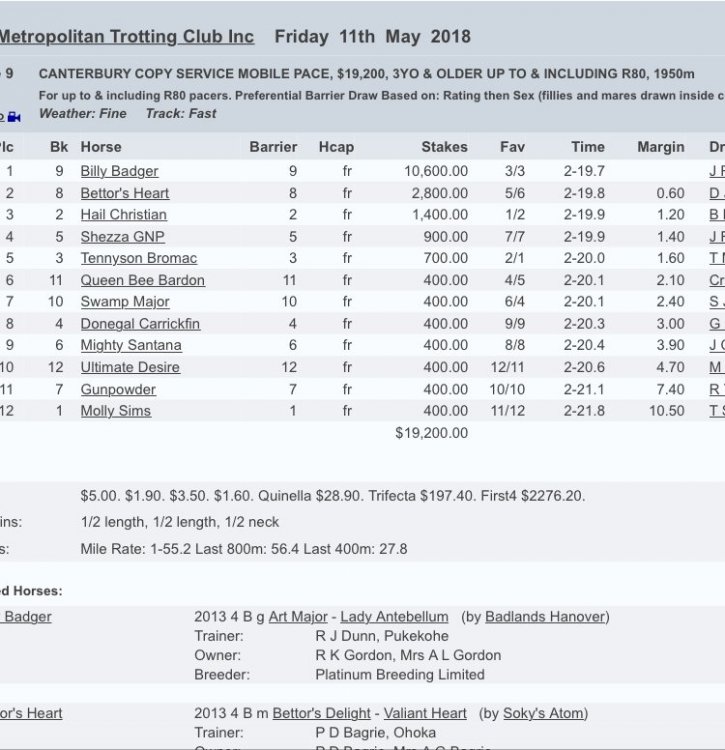
Task: Click the Donegal Carrickfin link
Action: pos(140,324)
